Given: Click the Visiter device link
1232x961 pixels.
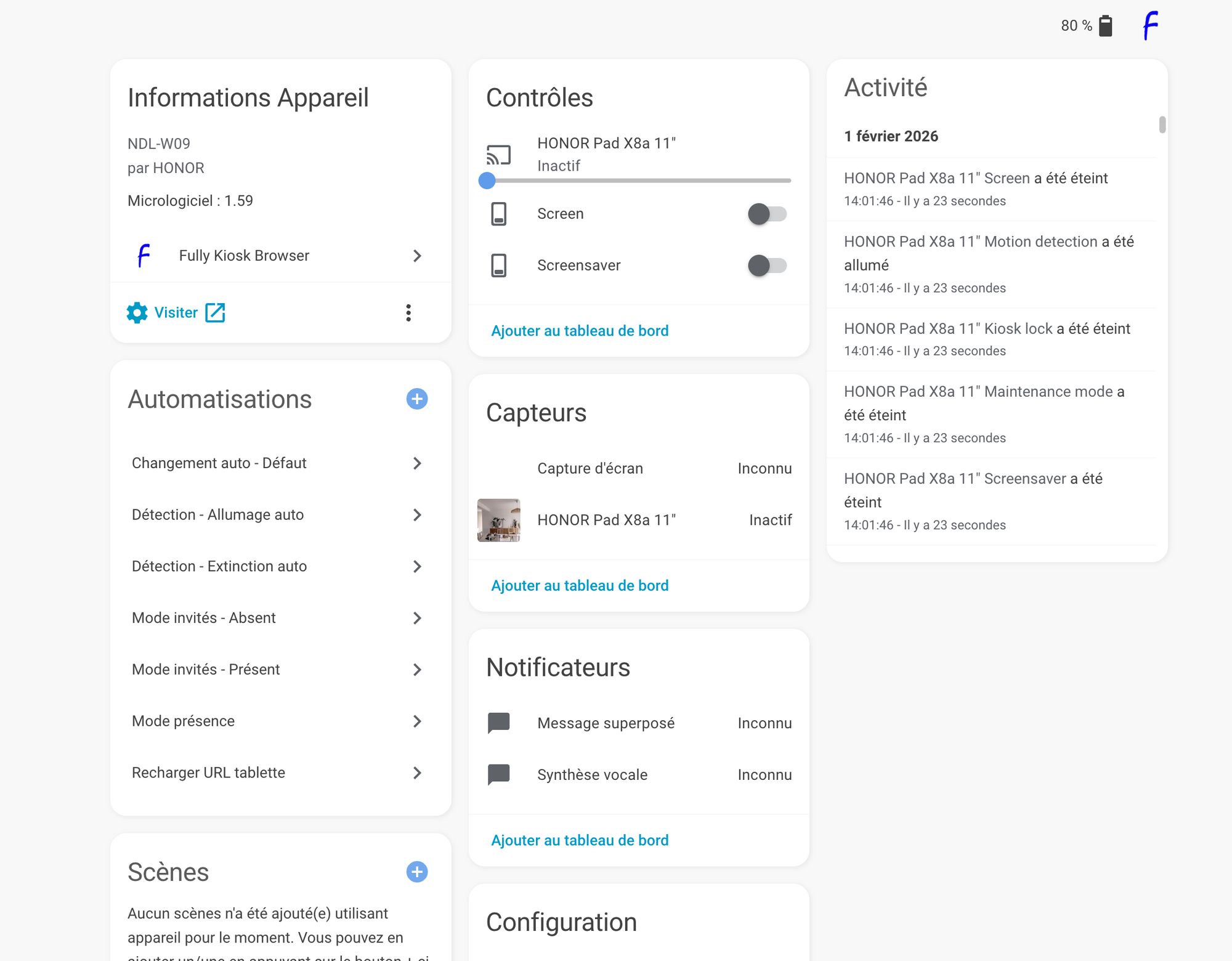Looking at the screenshot, I should point(177,313).
